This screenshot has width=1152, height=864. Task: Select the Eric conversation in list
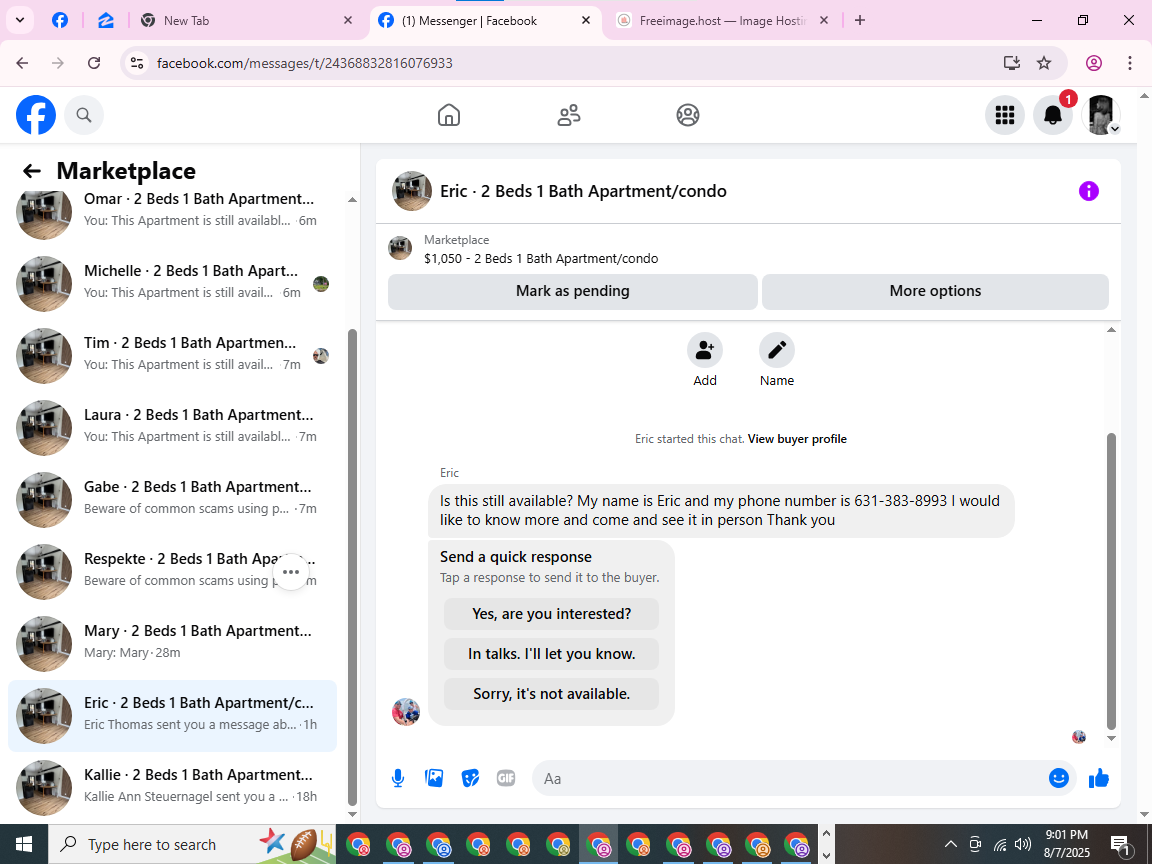pos(172,716)
